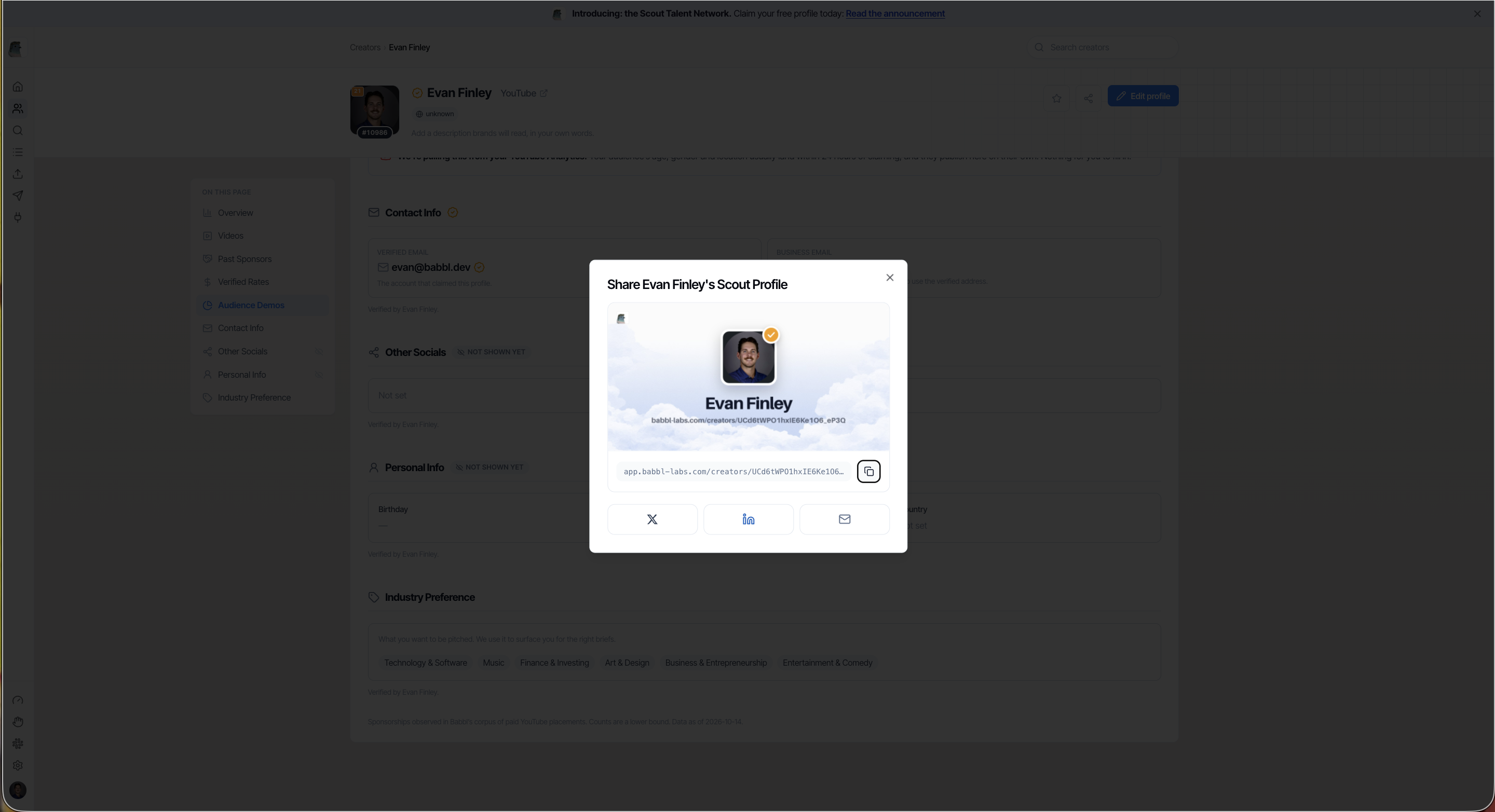Share profile on LinkedIn

tap(748, 519)
